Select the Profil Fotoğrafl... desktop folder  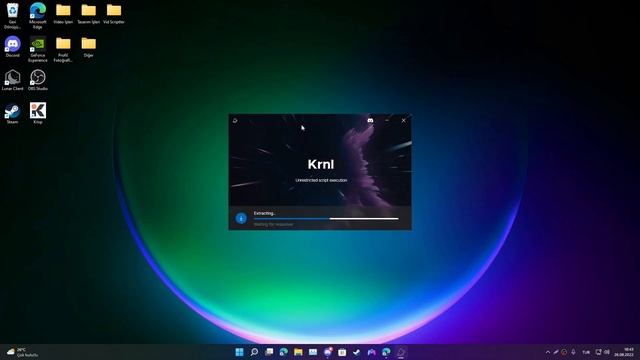click(63, 49)
